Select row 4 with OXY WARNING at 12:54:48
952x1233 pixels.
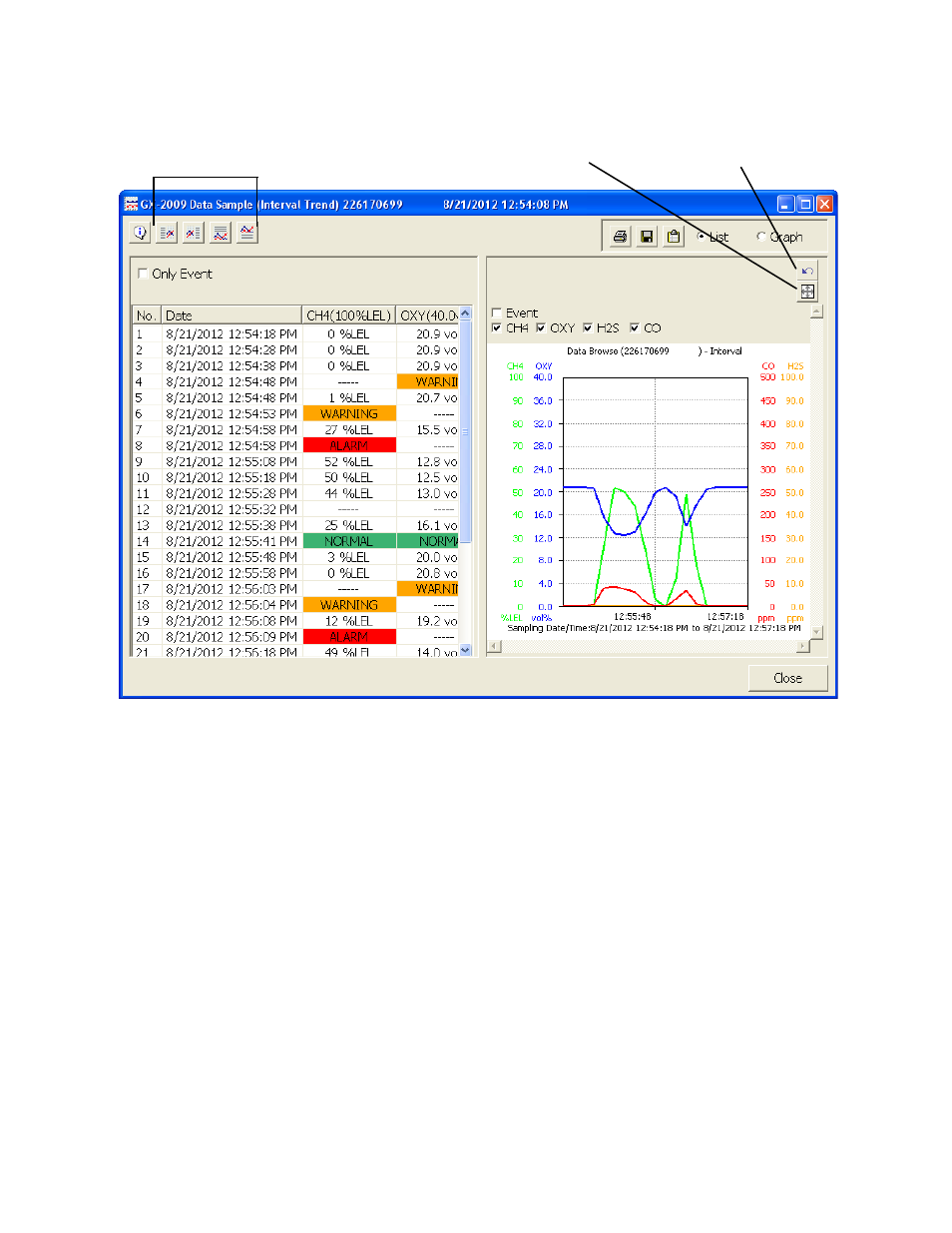(x=296, y=381)
